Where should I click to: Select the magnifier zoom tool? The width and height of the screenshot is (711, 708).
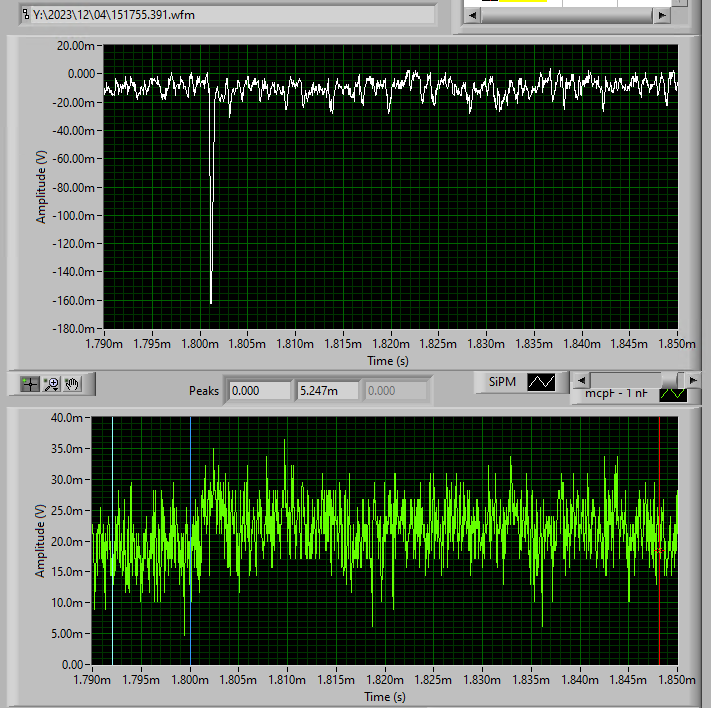point(52,383)
